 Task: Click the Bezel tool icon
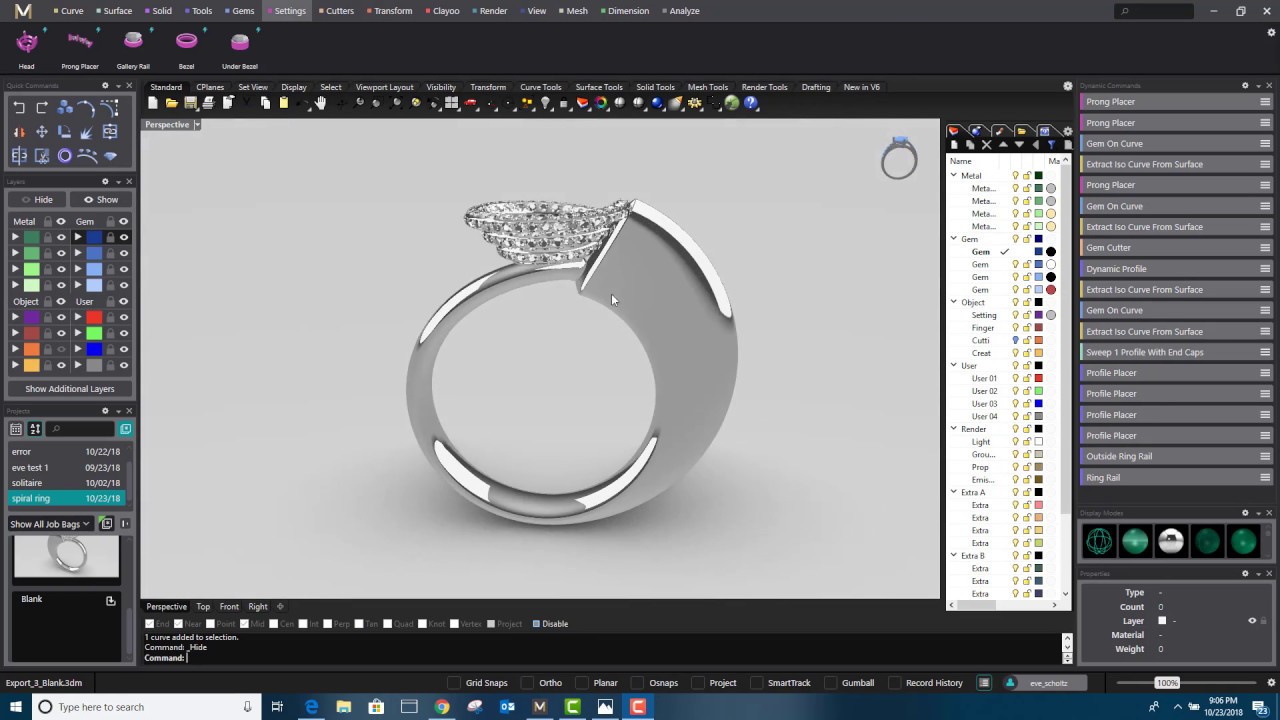186,41
